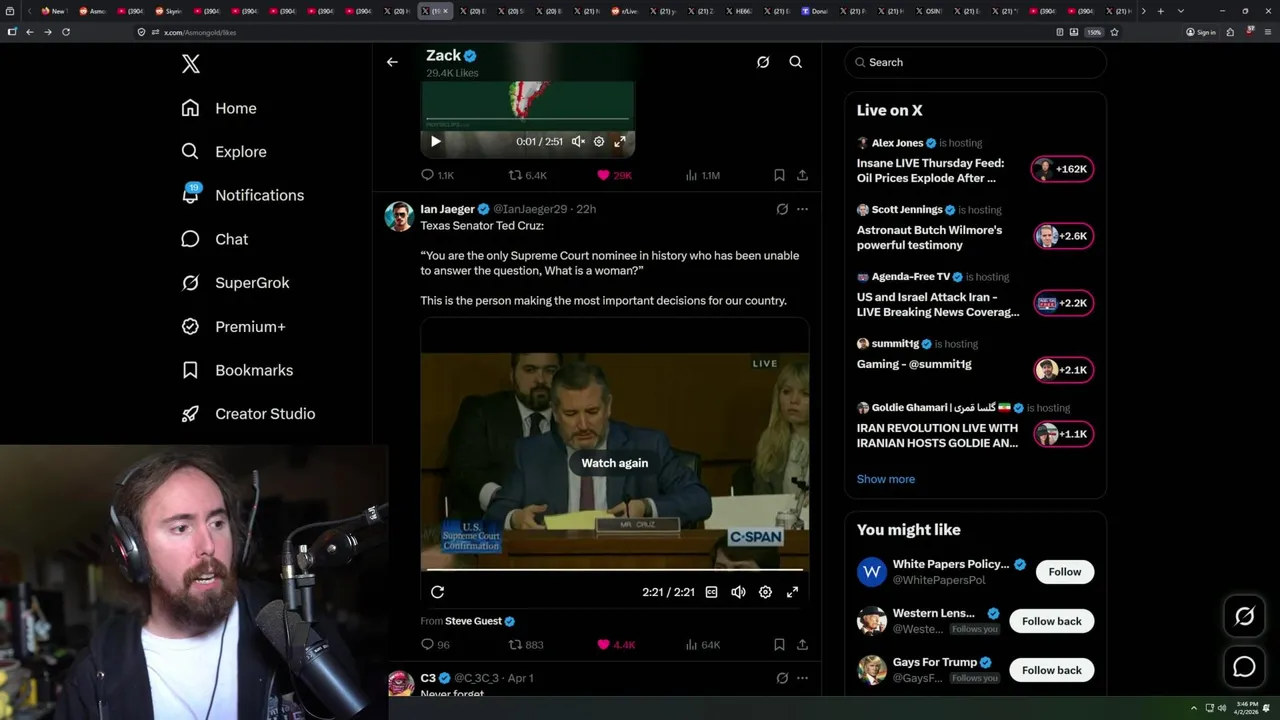The width and height of the screenshot is (1280, 720).
Task: Expand the top video to fullscreen
Action: (x=620, y=142)
